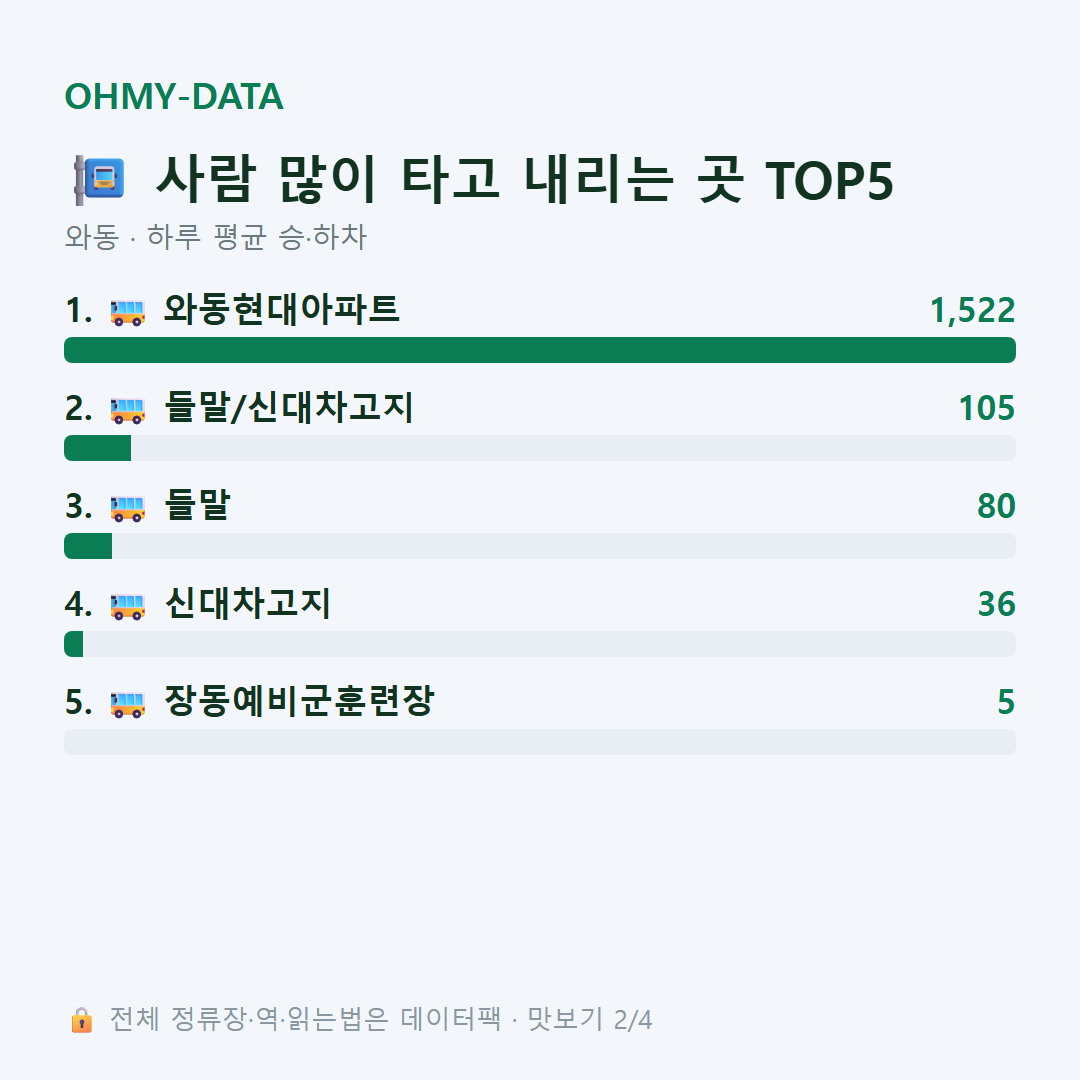Click the full green bar for 와동현대아파트
The width and height of the screenshot is (1080, 1080).
pos(540,350)
